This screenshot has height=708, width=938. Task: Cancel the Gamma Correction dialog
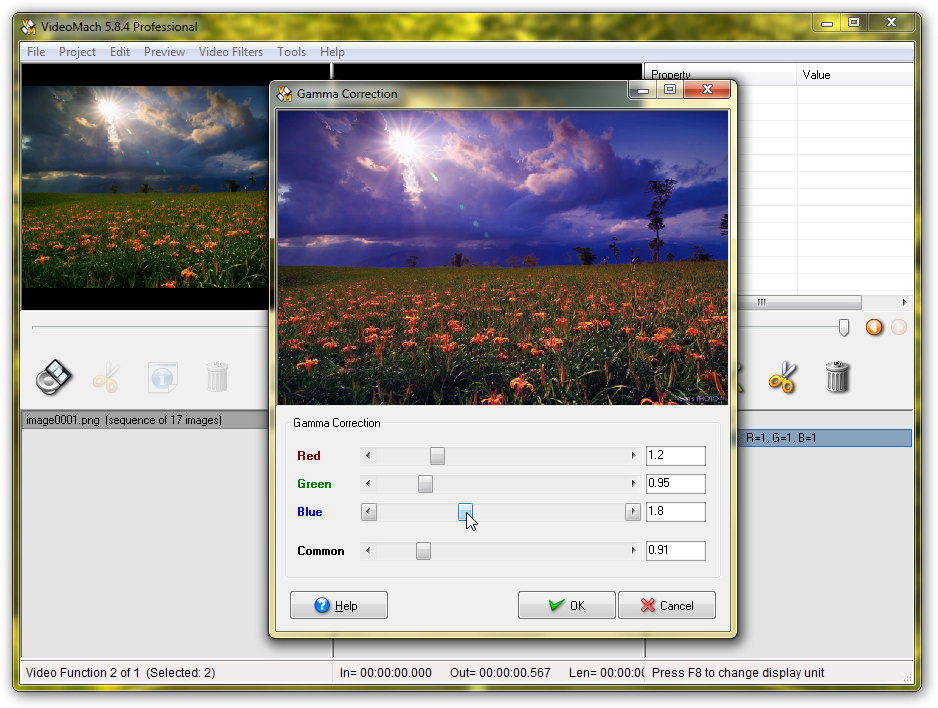666,605
